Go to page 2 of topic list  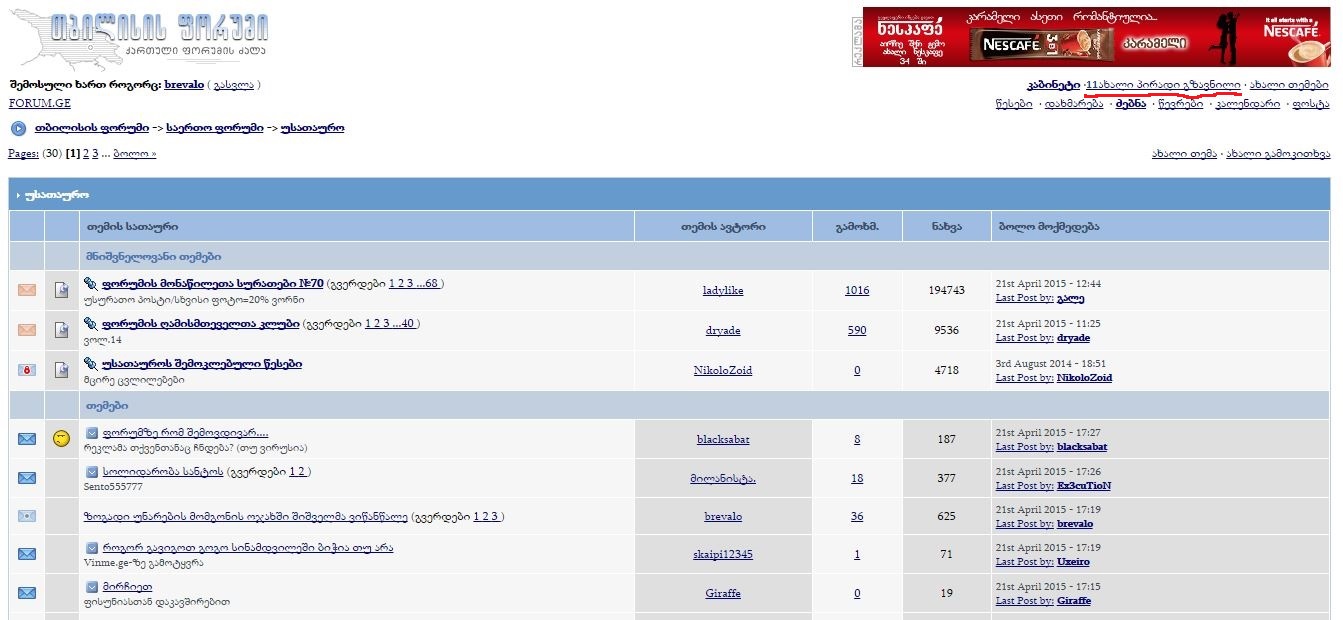coord(84,154)
